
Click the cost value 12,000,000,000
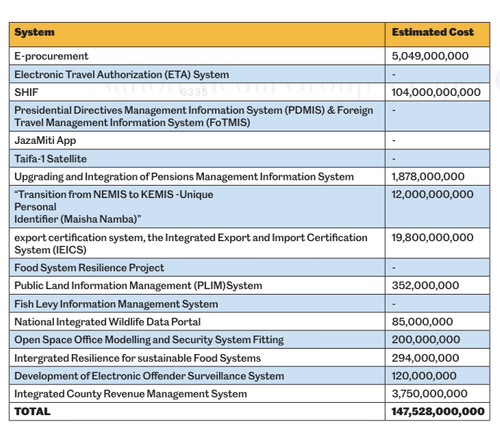(432, 194)
